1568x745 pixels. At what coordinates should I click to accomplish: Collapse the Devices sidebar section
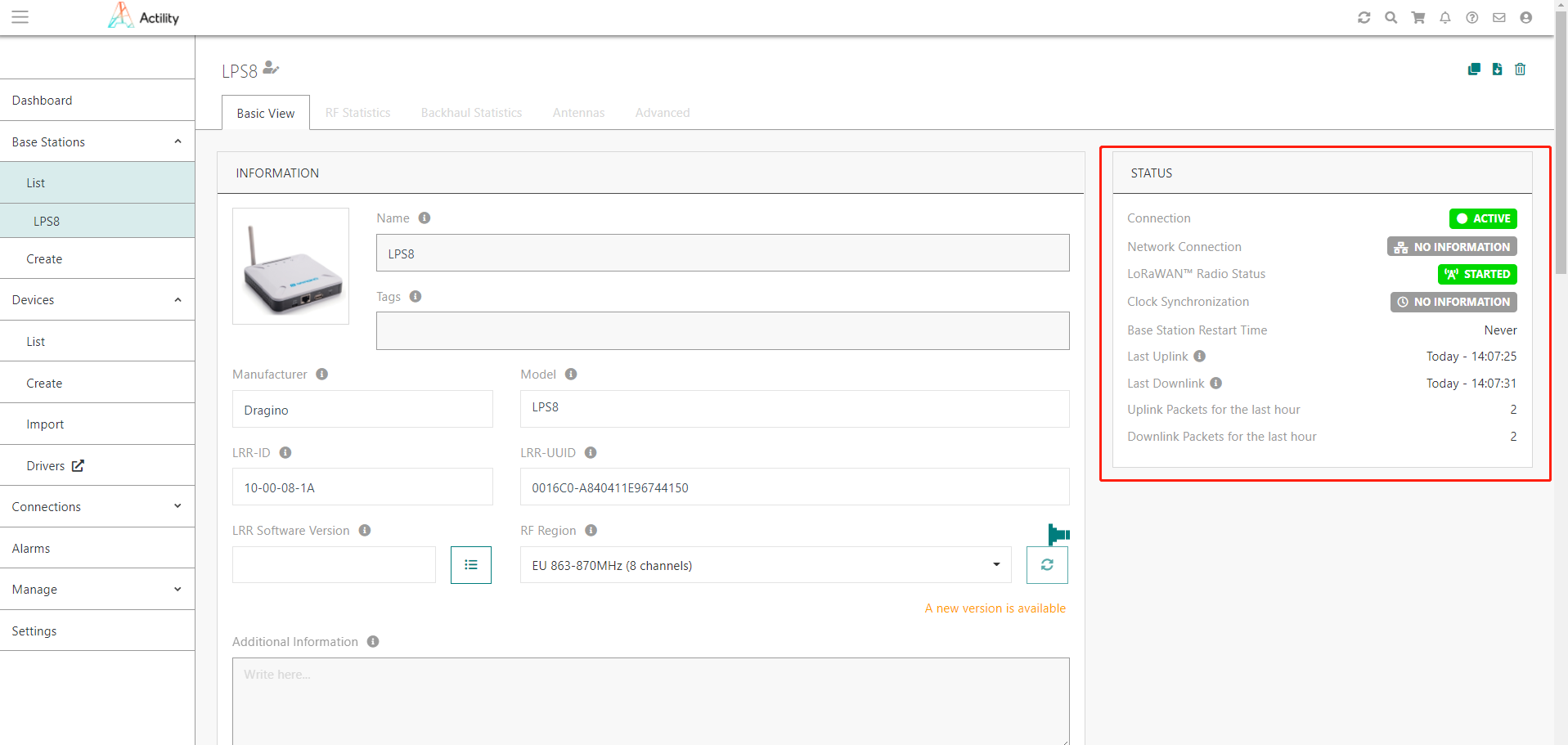177,299
